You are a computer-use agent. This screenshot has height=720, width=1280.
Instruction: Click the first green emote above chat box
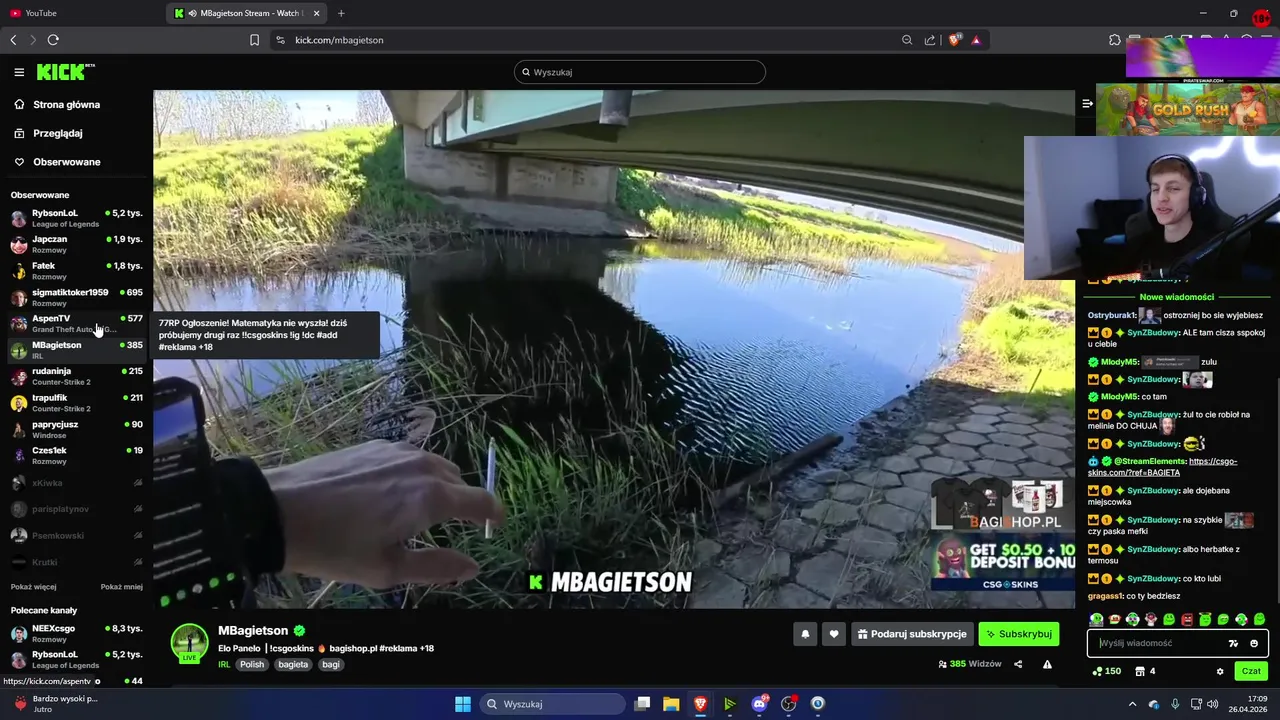(x=1096, y=620)
